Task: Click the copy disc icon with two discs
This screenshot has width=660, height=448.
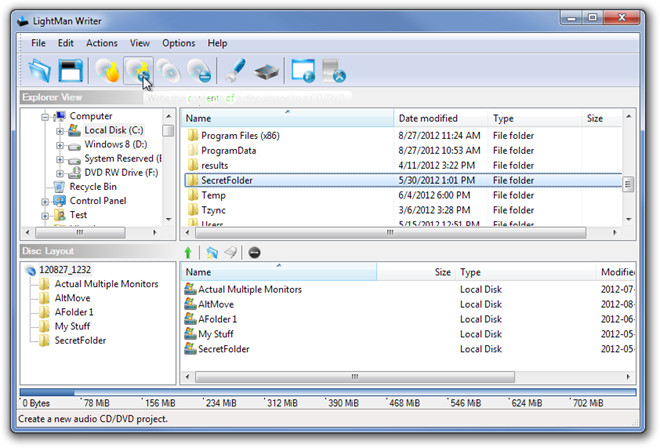Action: [168, 71]
